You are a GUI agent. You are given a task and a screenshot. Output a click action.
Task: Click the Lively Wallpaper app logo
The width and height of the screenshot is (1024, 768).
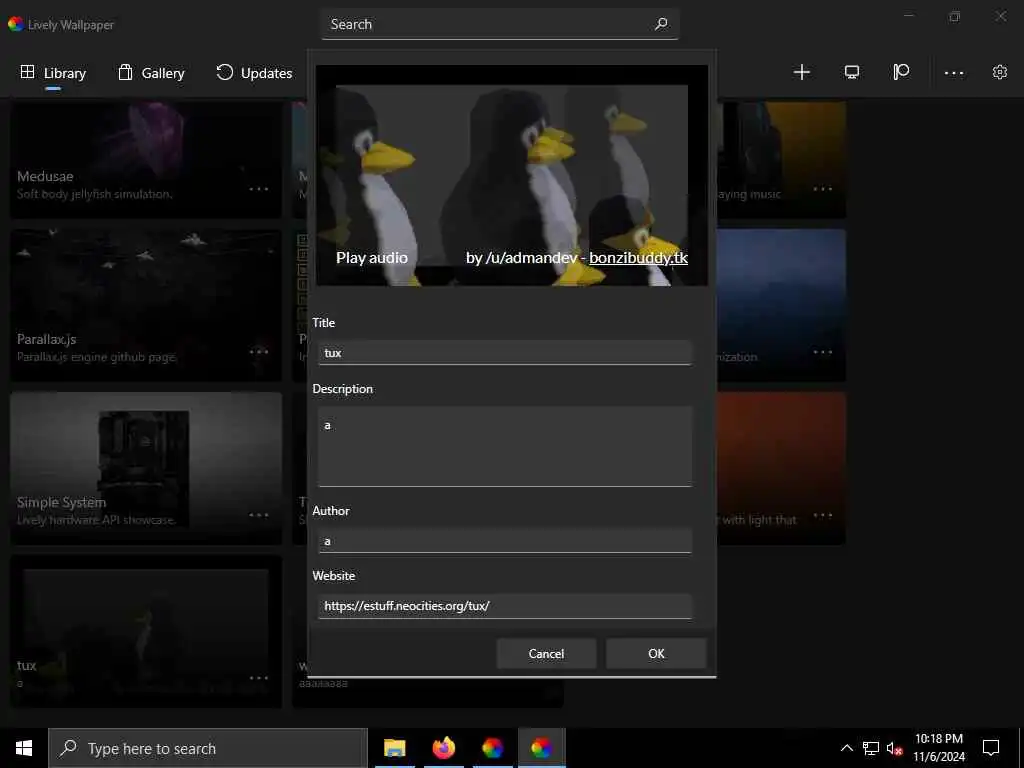pyautogui.click(x=16, y=24)
